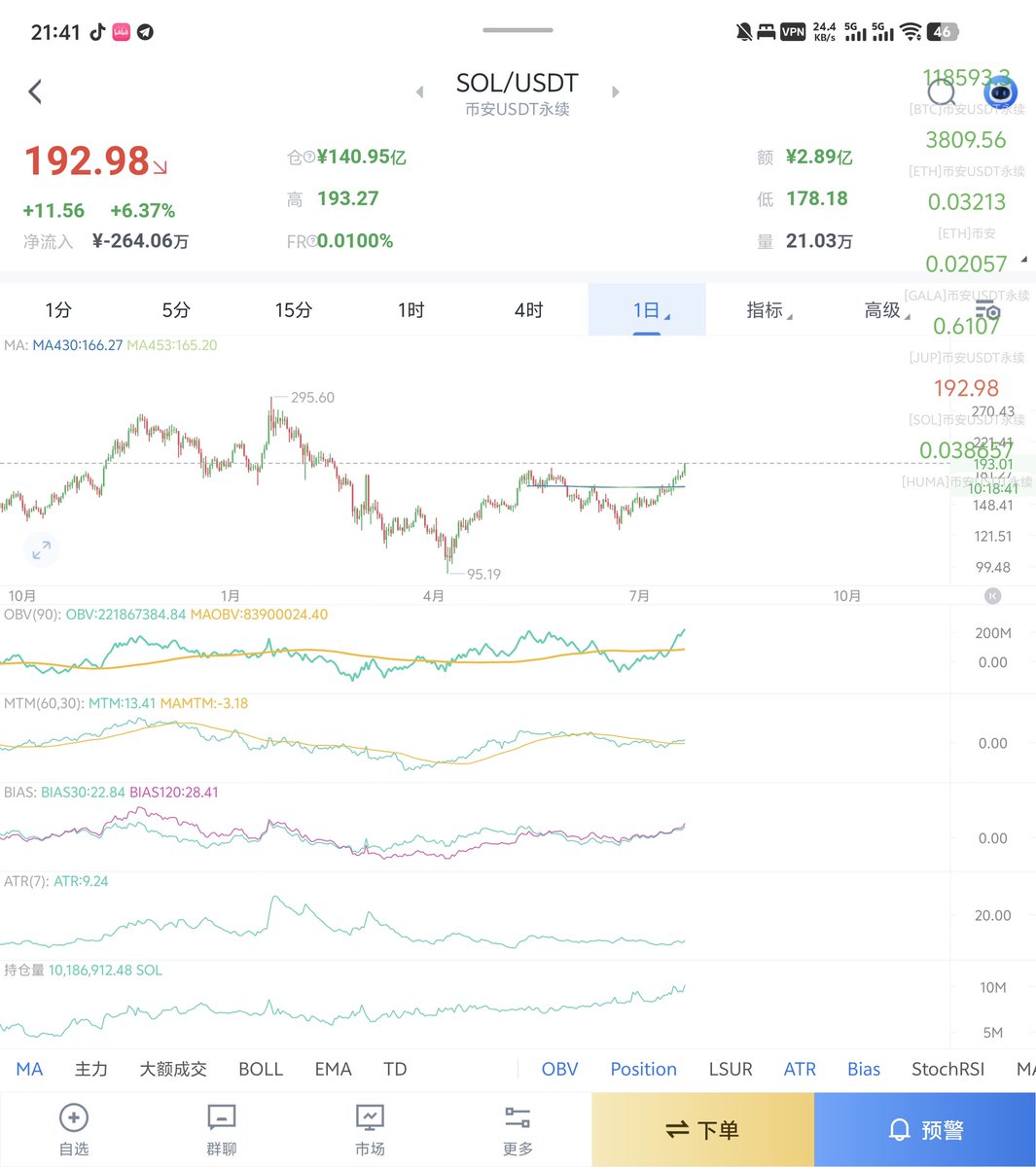
Task: Select the 1分 timeframe
Action: tap(58, 310)
